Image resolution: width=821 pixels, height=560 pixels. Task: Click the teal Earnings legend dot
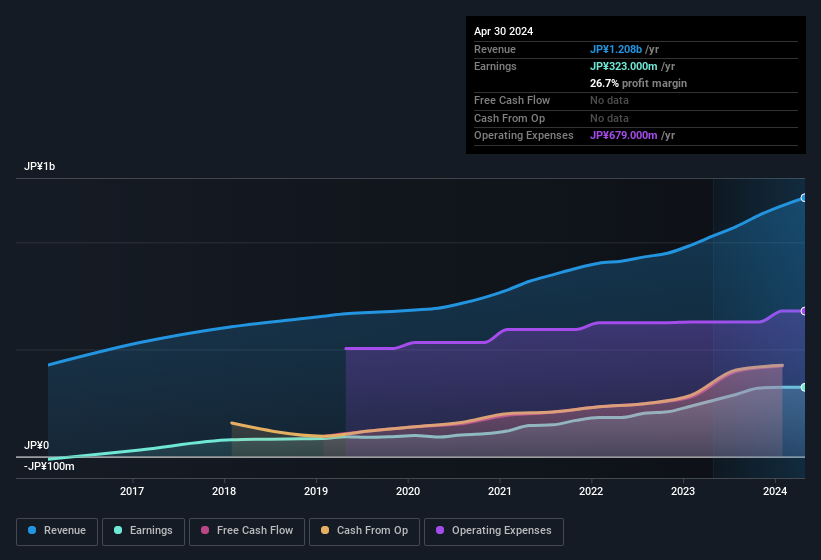119,531
